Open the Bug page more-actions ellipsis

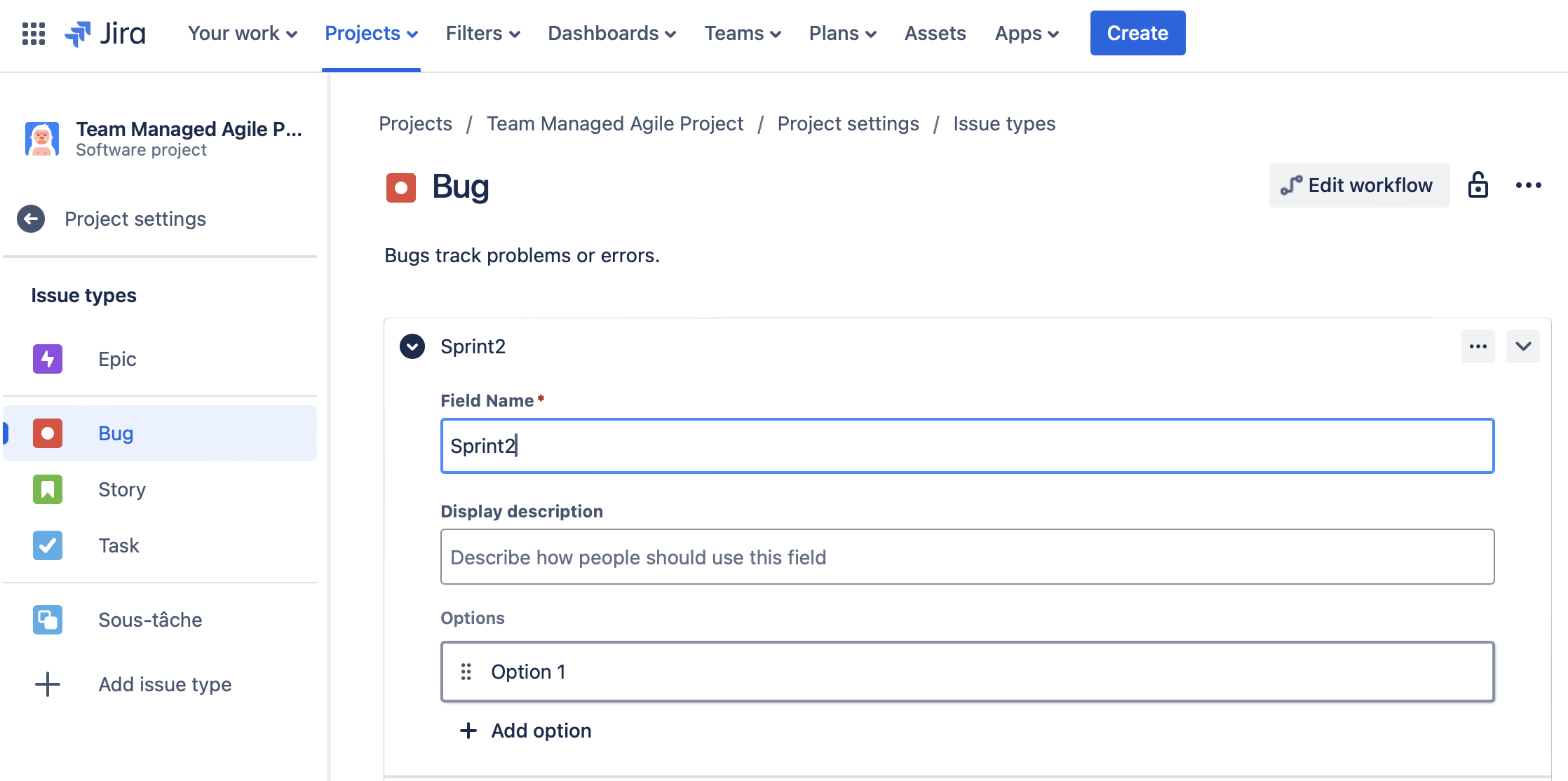click(1528, 185)
